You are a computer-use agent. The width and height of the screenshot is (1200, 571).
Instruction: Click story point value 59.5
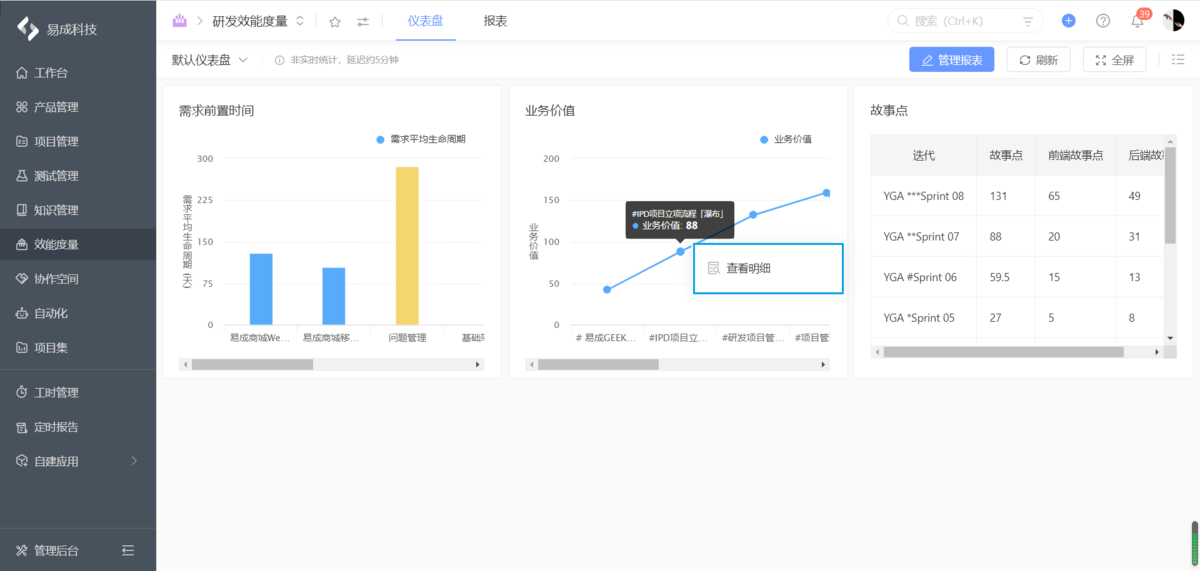(x=1002, y=277)
